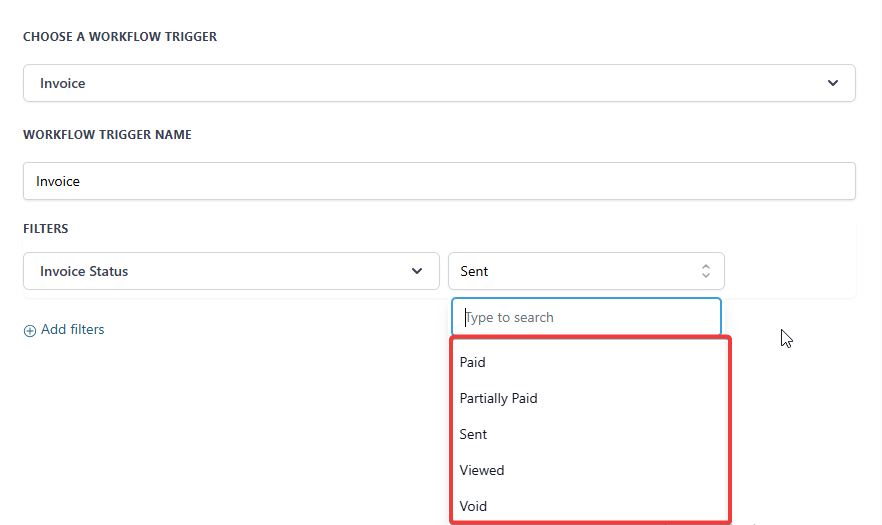
Task: Click the Choose a Workflow Trigger heading
Action: pyautogui.click(x=120, y=37)
